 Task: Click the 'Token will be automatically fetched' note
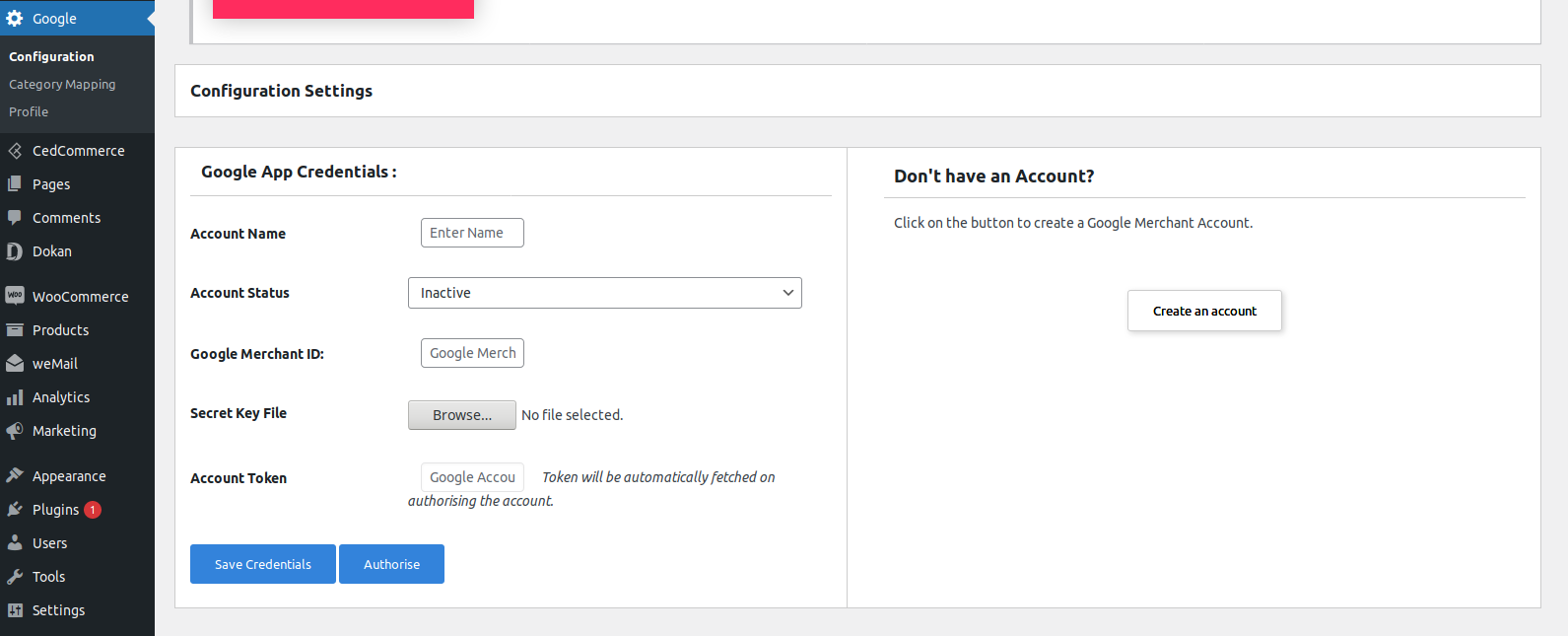coord(591,489)
